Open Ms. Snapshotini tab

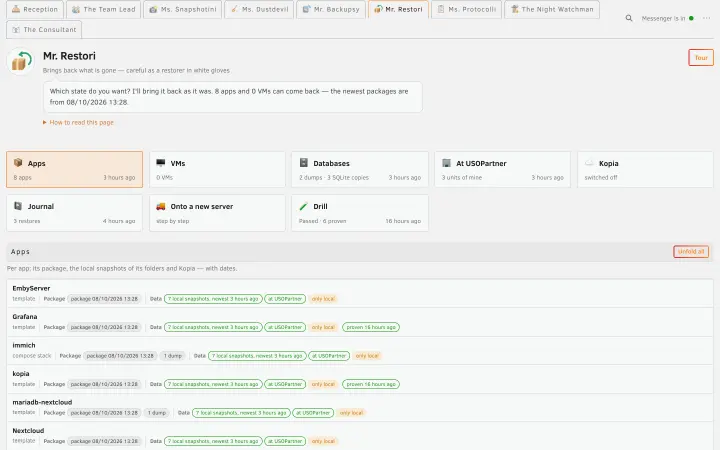point(183,9)
